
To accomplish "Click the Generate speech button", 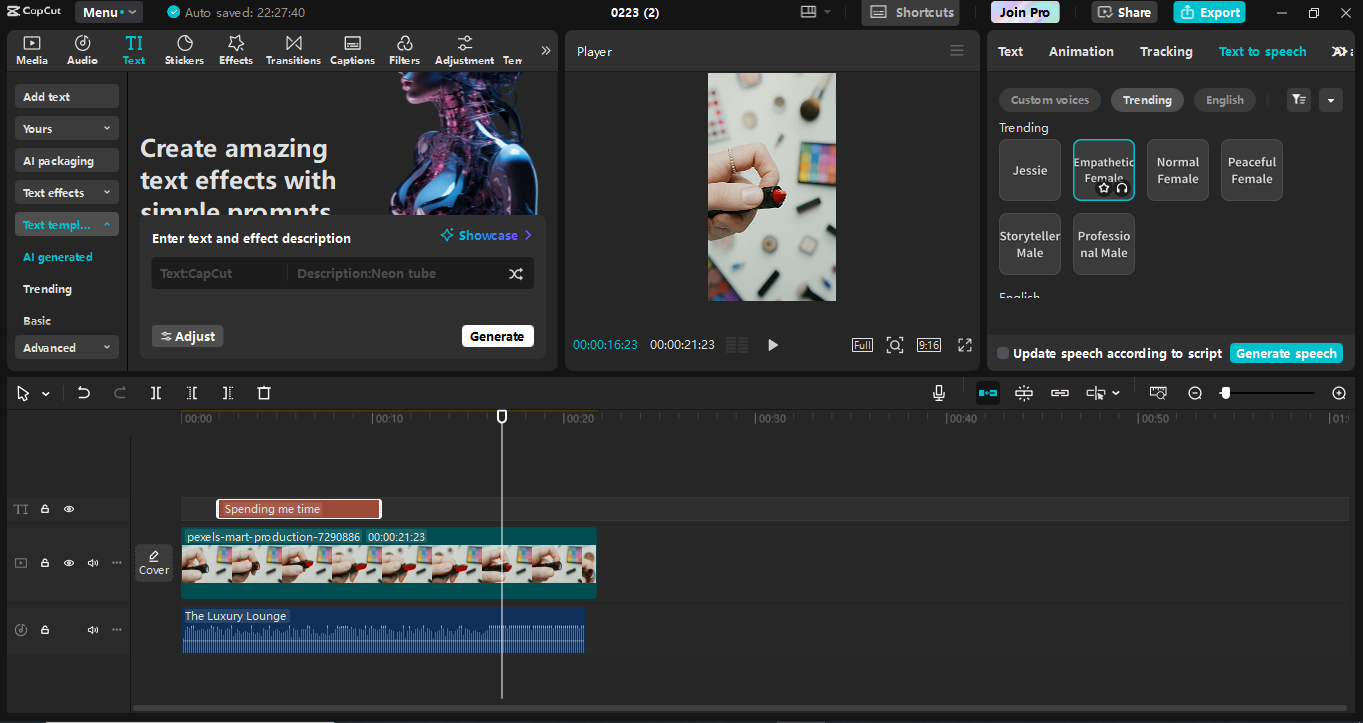I will pyautogui.click(x=1287, y=353).
